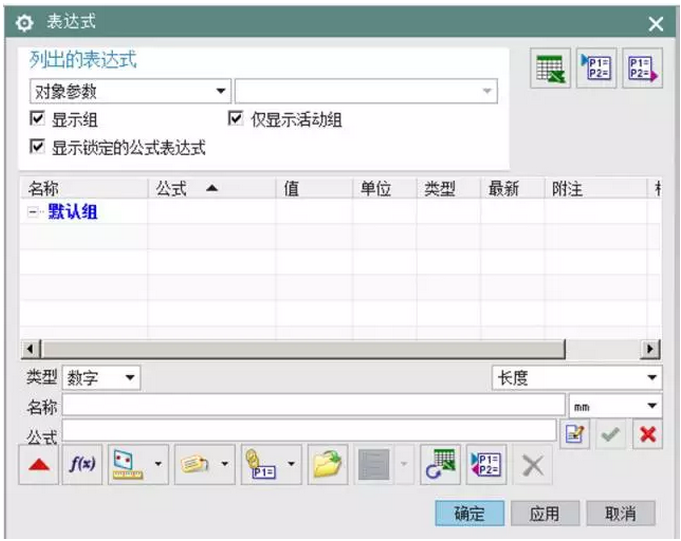Click the 应用 button

coord(544,513)
